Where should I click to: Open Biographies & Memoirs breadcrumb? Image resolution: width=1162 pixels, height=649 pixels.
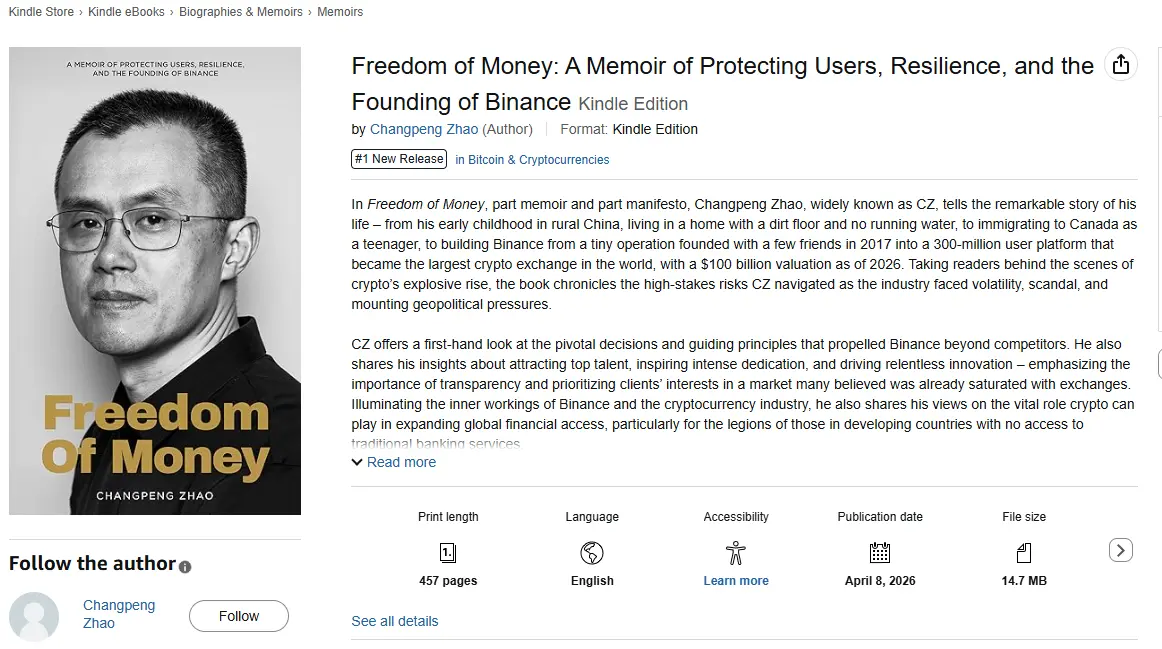[x=241, y=12]
